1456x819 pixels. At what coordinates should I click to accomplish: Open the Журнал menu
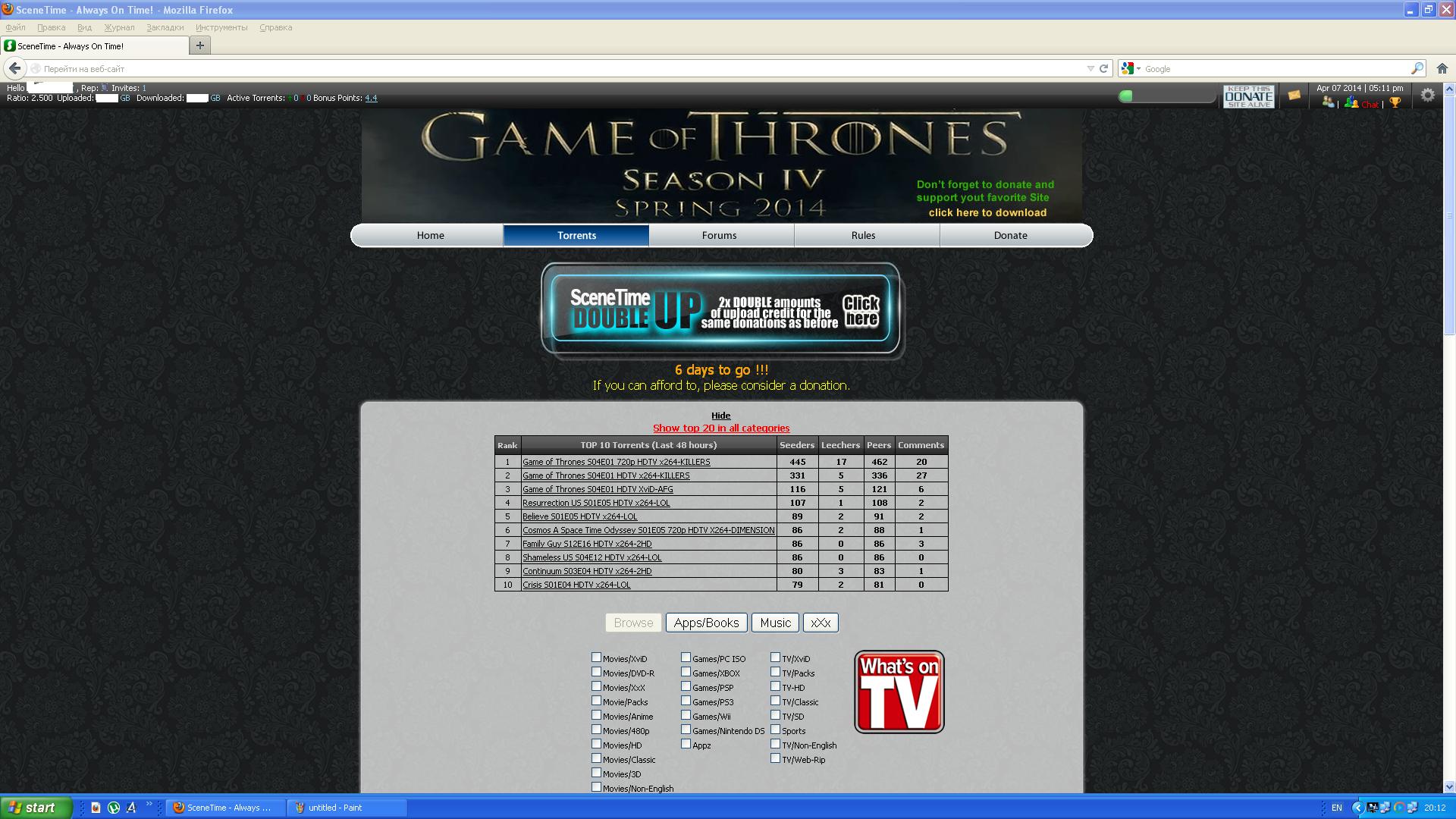(x=119, y=27)
